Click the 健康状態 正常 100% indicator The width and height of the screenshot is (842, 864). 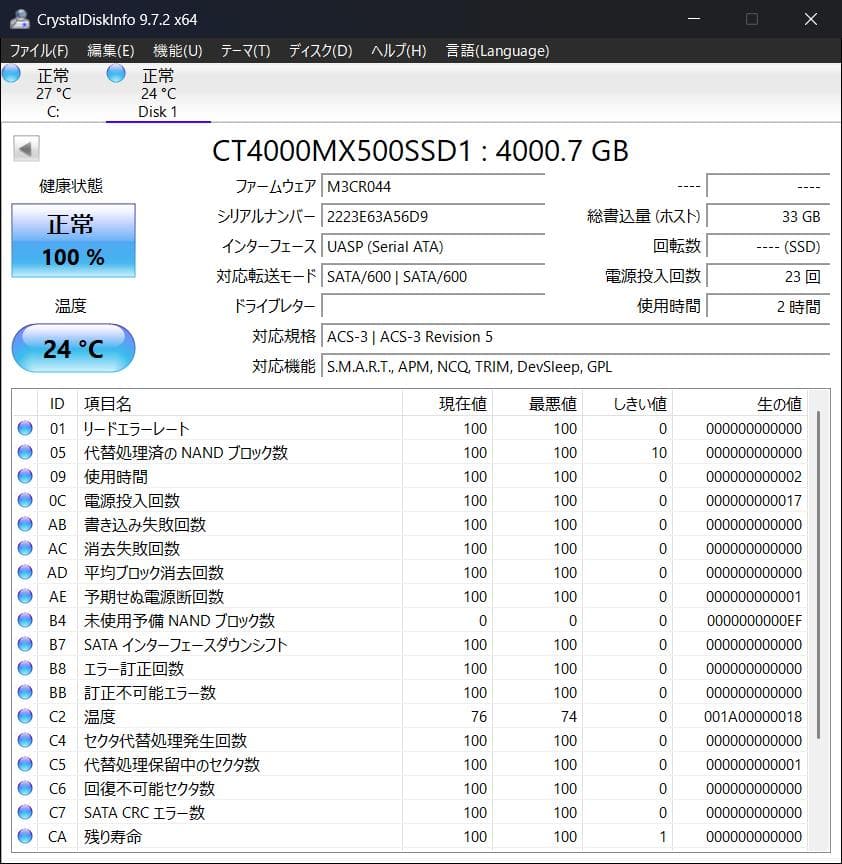72,240
